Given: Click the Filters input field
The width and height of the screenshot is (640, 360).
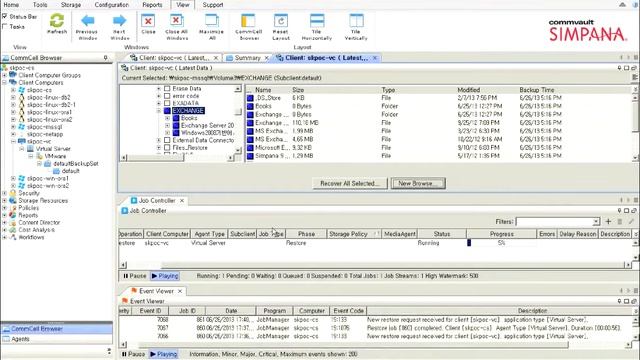Looking at the screenshot, I should tap(554, 222).
